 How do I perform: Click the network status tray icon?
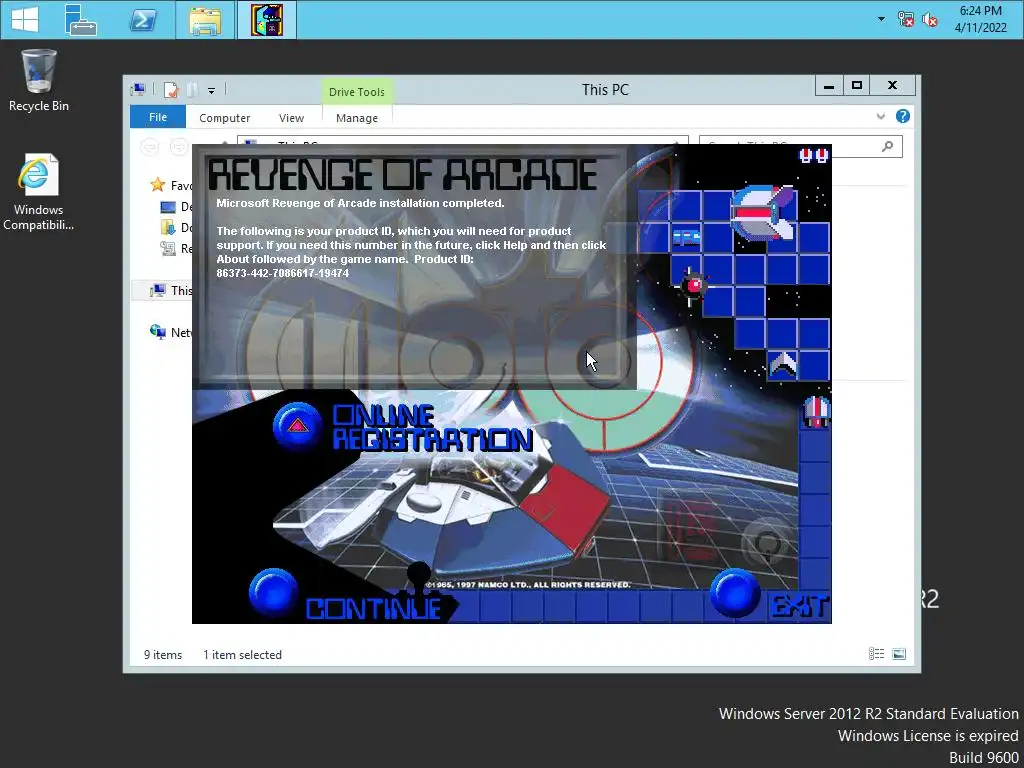point(906,20)
